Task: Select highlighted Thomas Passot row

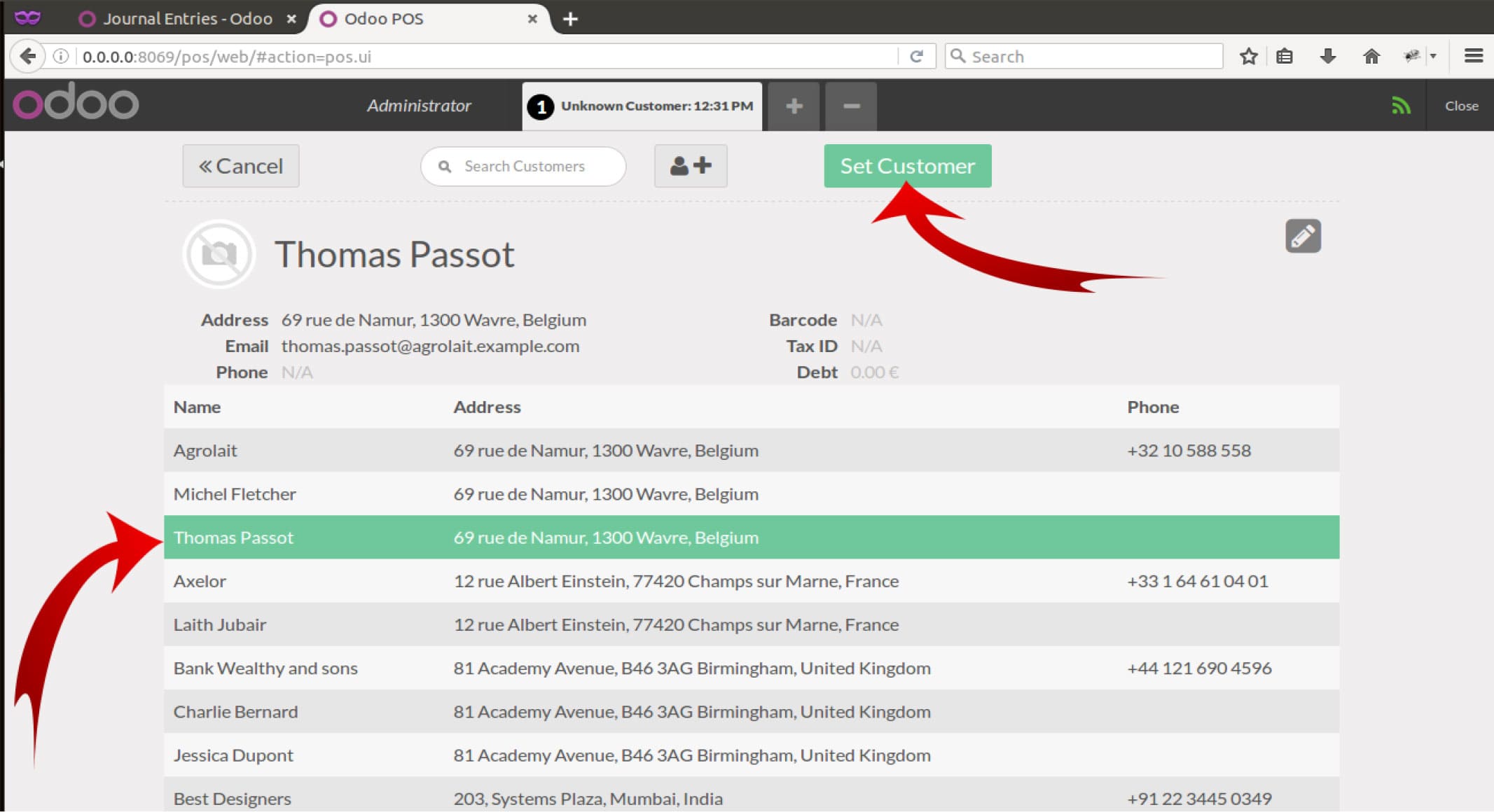Action: [x=752, y=537]
